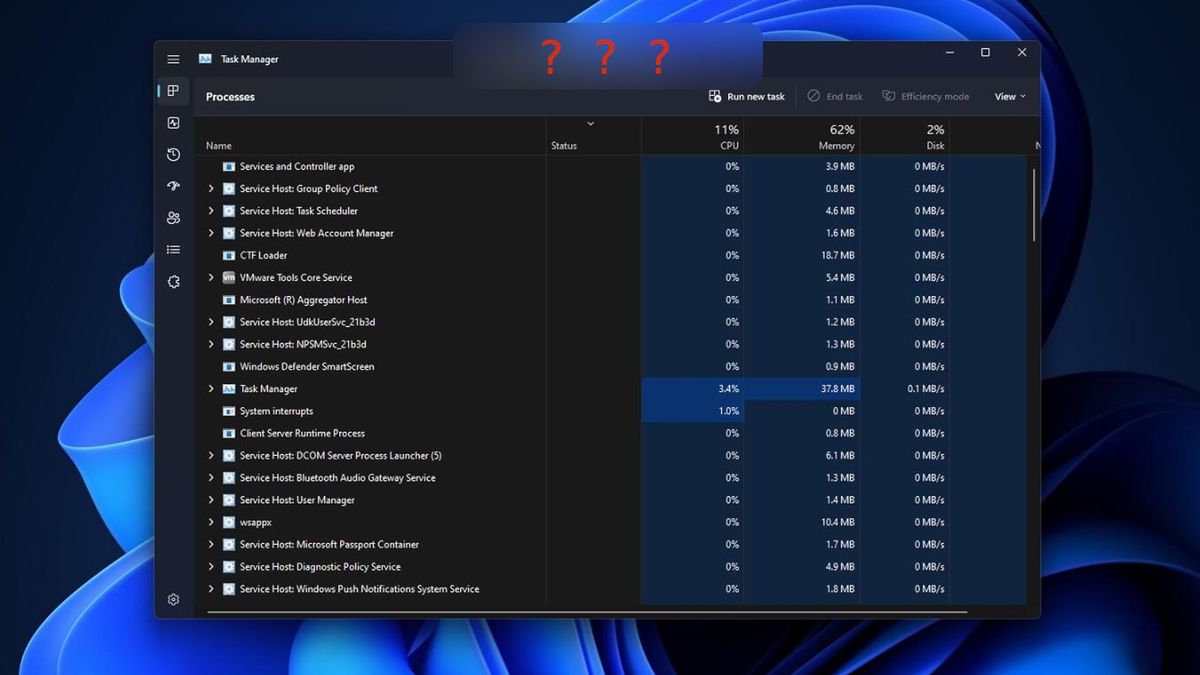The width and height of the screenshot is (1200, 675).
Task: Expand Bluetooth Audio Gateway Service
Action: 211,478
